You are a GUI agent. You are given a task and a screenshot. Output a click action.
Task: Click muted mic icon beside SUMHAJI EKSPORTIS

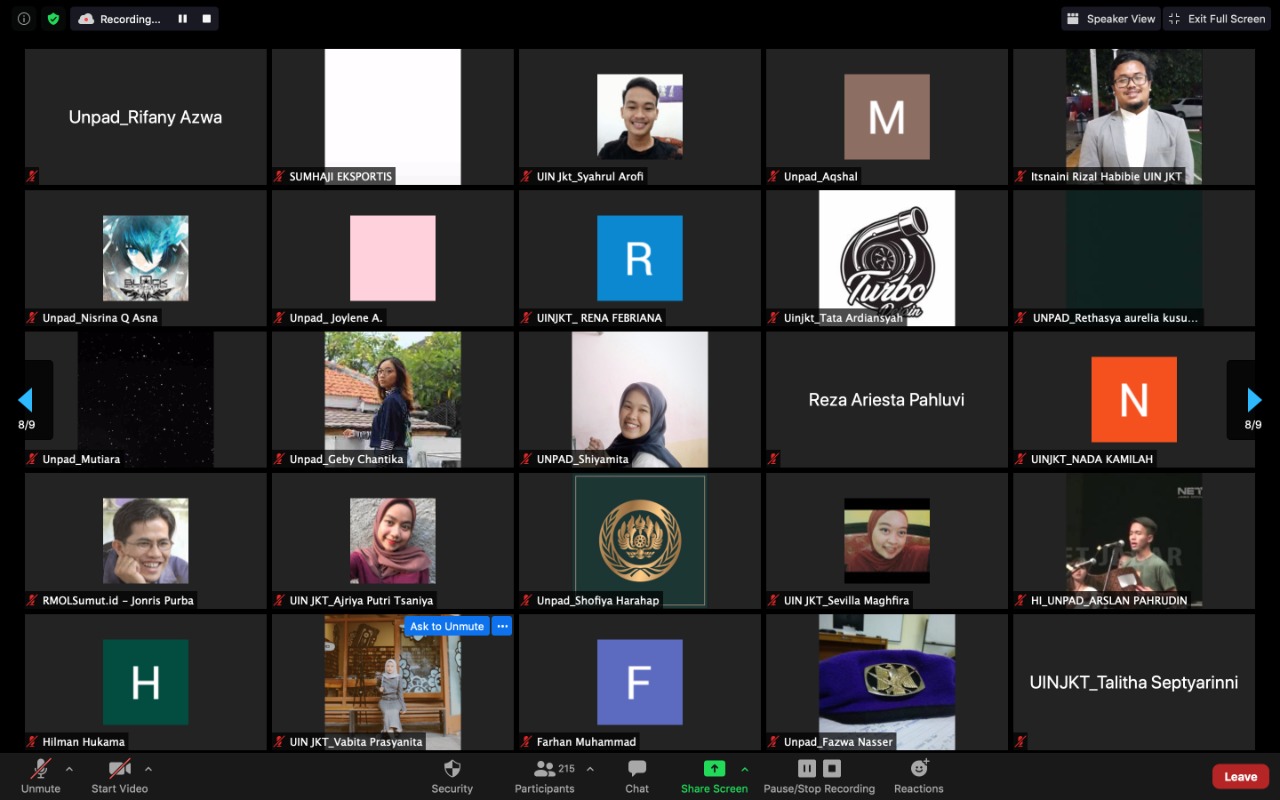280,176
